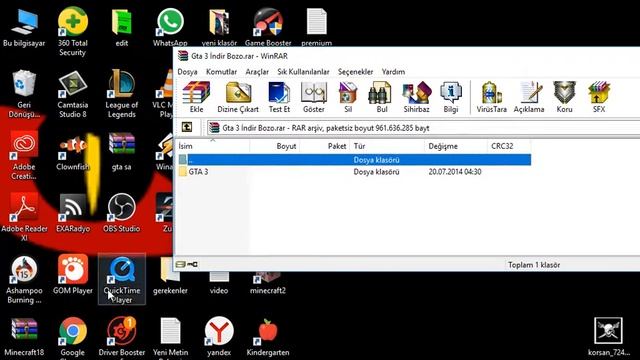Select the GOM Player desktop icon
Viewport: 640px width, 360px height.
(72, 275)
